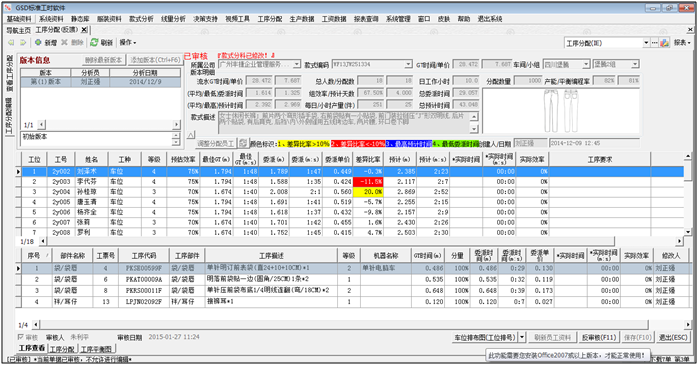Screen dimensions: 699x365
Task: Click the 删除 delete X icon
Action: tap(64, 42)
